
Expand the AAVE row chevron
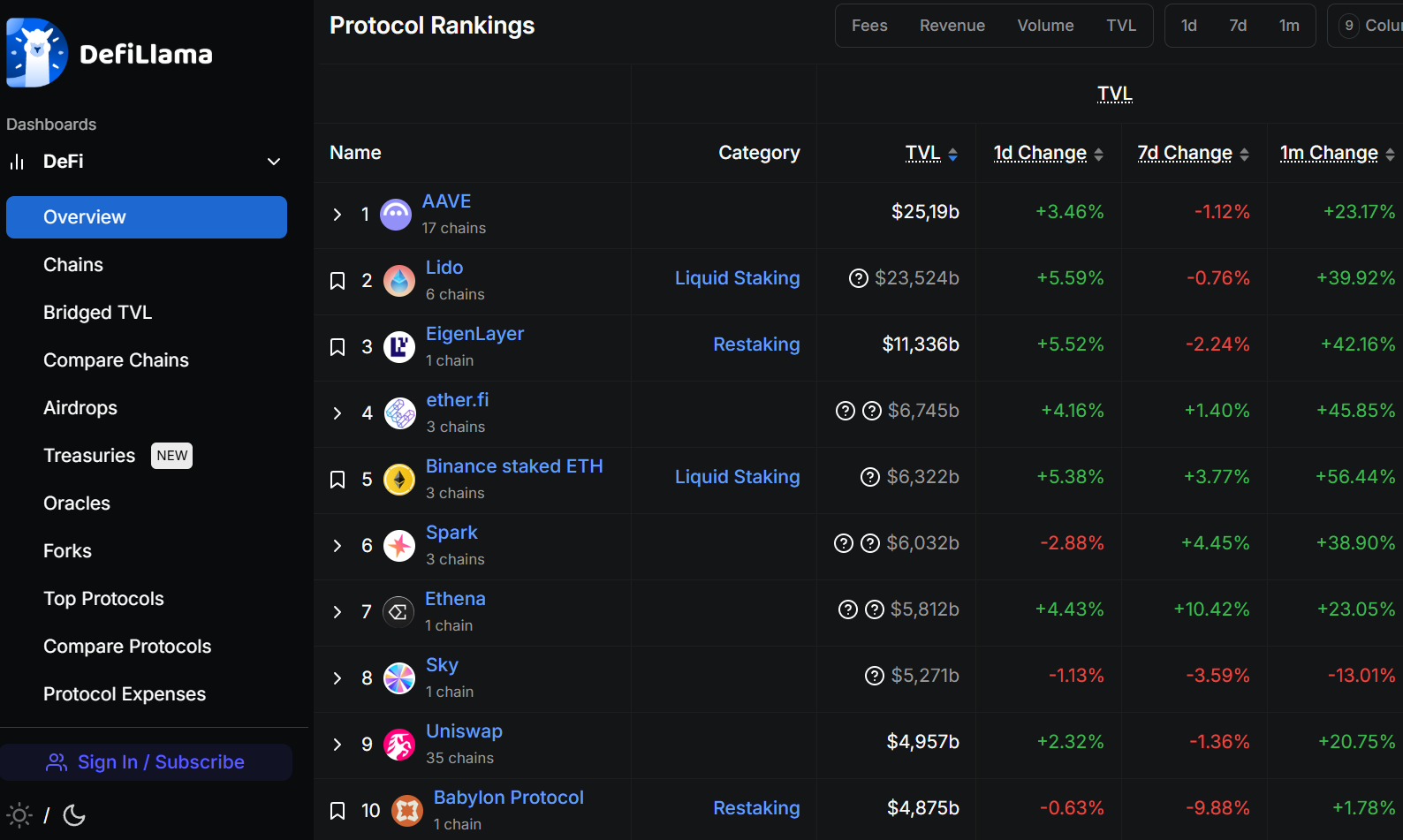pos(337,215)
